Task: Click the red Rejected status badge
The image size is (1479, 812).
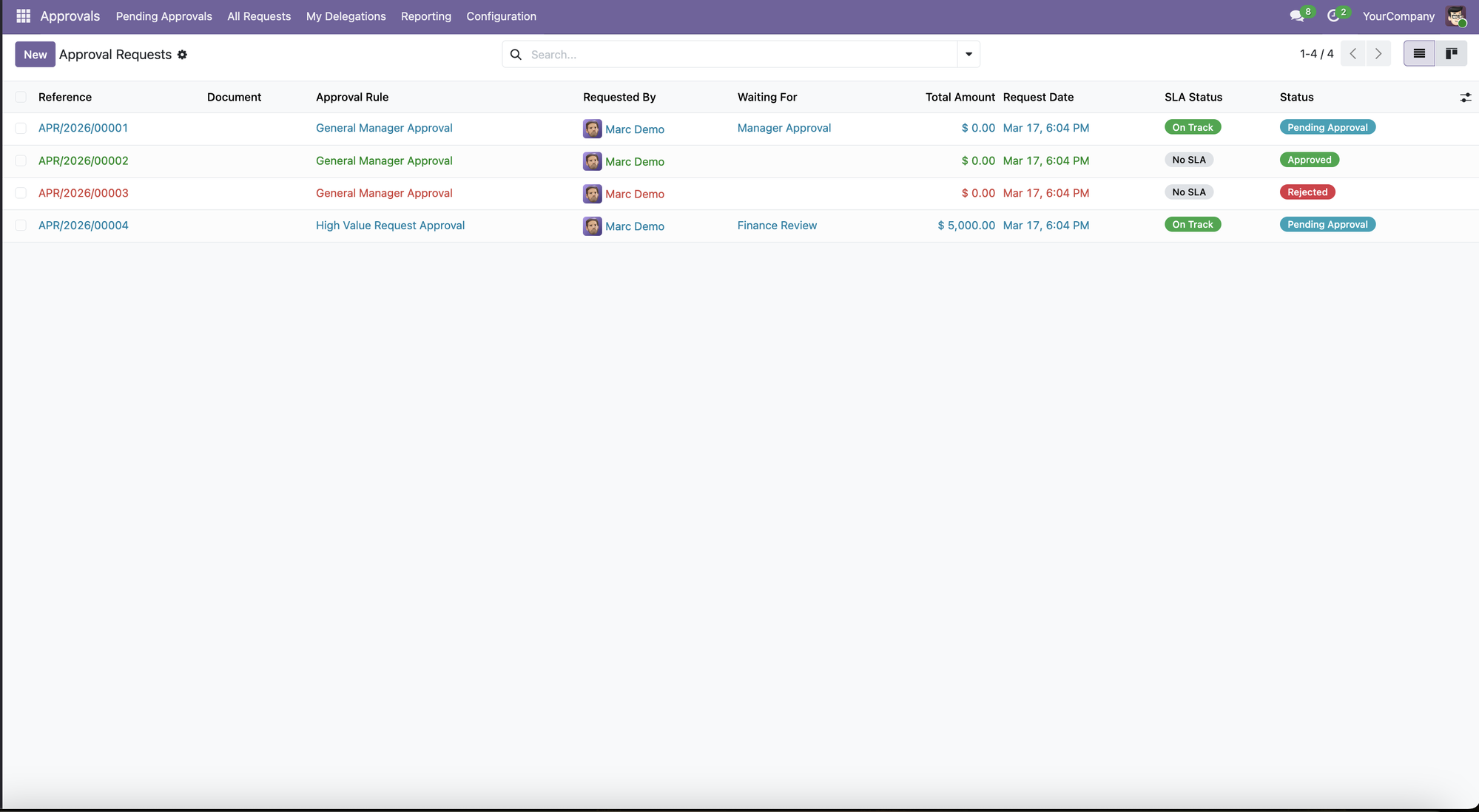Action: coord(1307,192)
